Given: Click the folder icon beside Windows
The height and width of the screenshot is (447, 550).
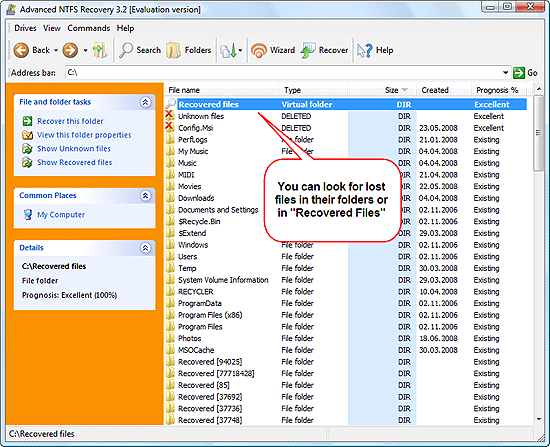Looking at the screenshot, I should coord(170,244).
